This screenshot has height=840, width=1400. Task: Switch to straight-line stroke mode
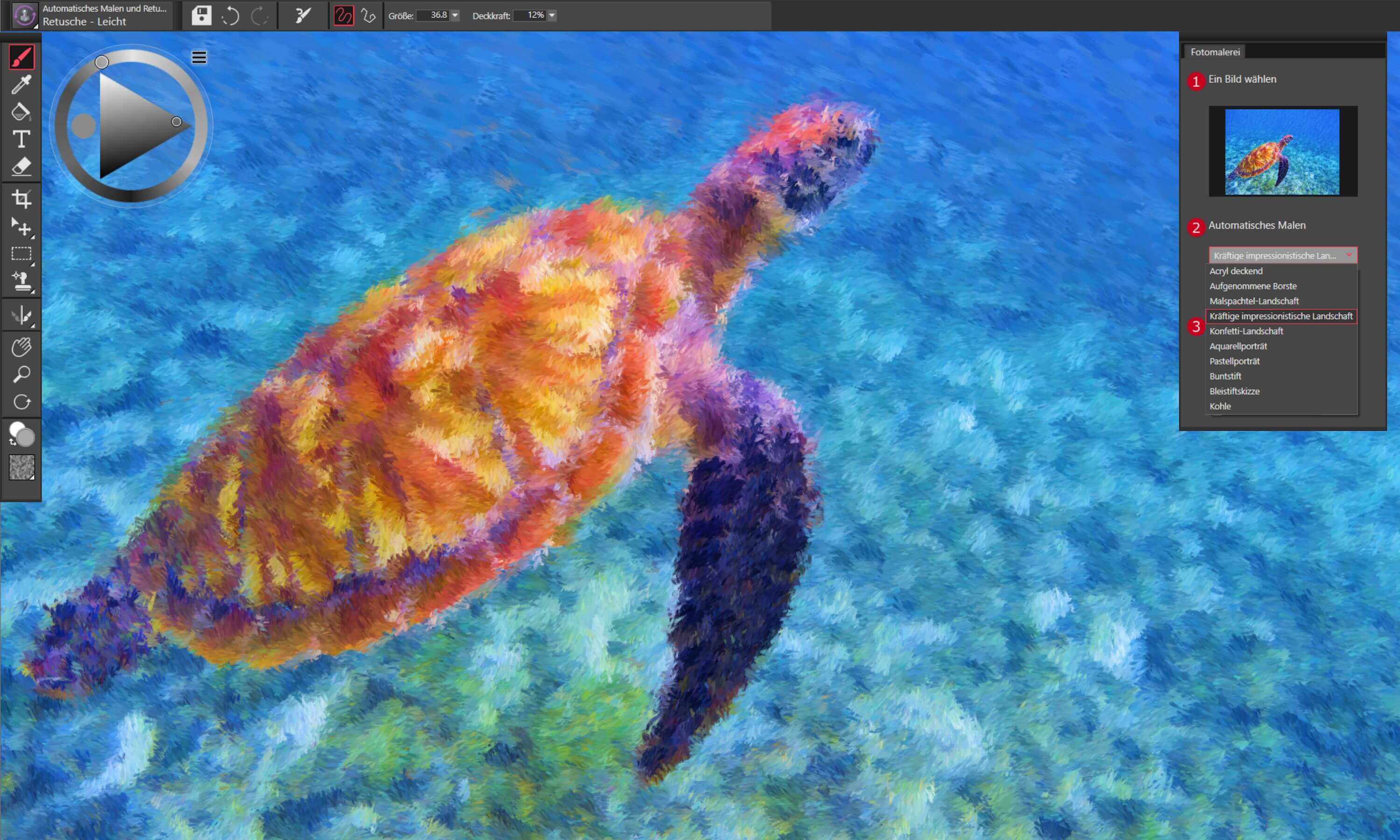[368, 15]
